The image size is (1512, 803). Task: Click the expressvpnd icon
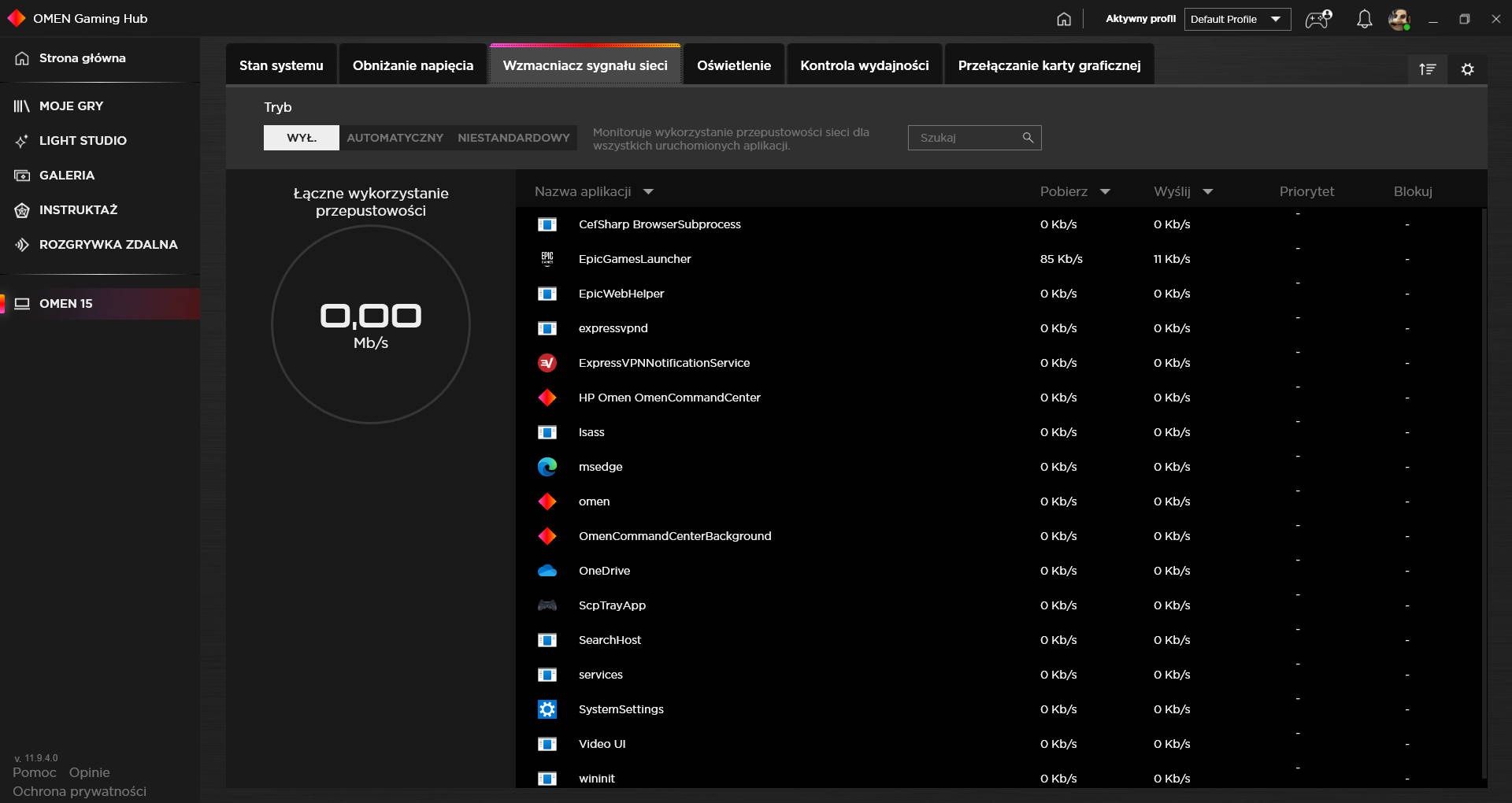pyautogui.click(x=547, y=328)
